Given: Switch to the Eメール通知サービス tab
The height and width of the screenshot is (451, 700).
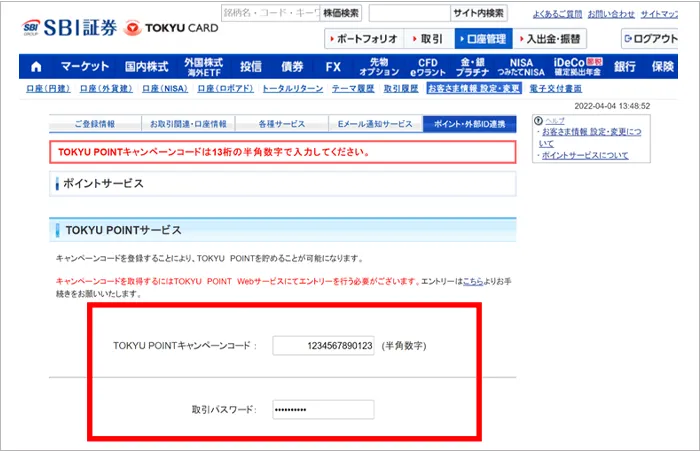Looking at the screenshot, I should [374, 124].
